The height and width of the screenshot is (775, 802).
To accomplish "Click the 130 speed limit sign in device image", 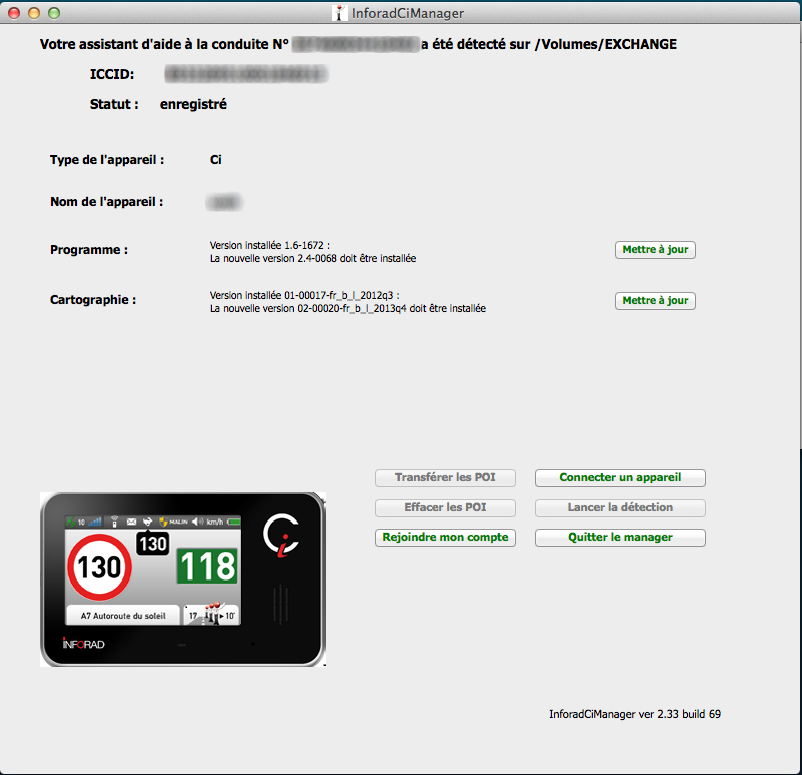I will [x=99, y=567].
